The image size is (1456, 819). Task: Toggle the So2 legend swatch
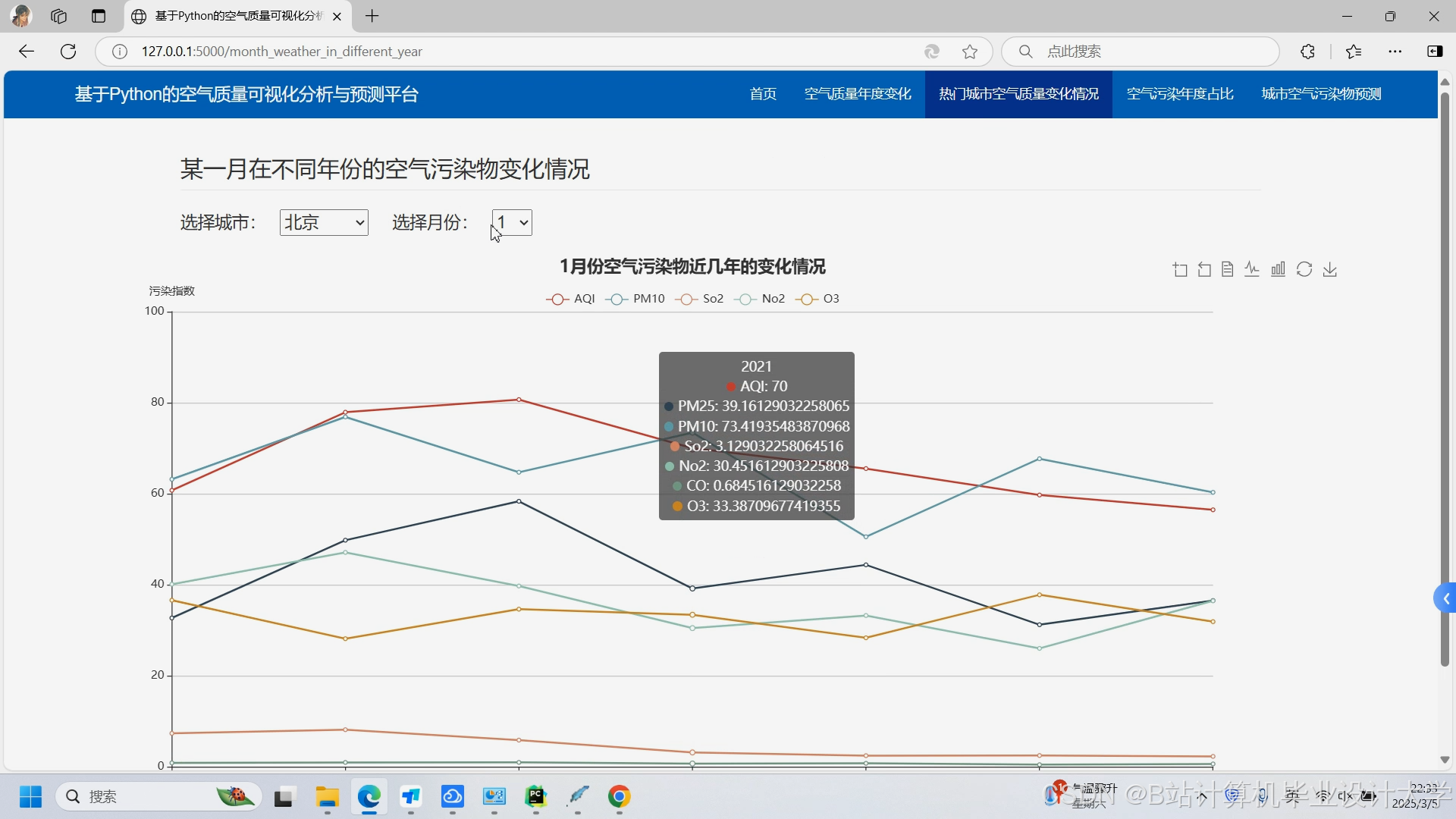(x=686, y=299)
